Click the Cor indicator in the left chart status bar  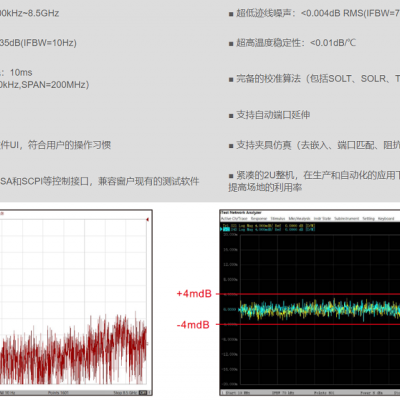point(143,393)
